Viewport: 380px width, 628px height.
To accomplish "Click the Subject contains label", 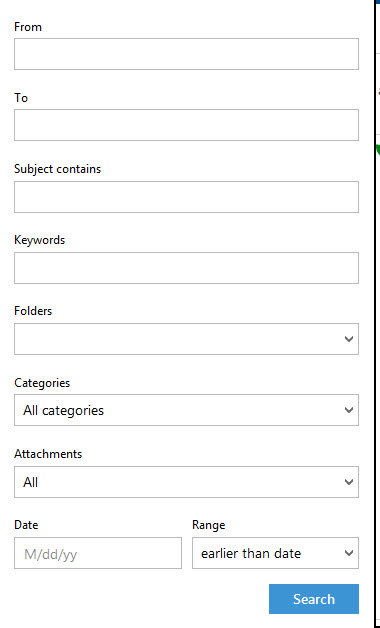I will pyautogui.click(x=58, y=169).
